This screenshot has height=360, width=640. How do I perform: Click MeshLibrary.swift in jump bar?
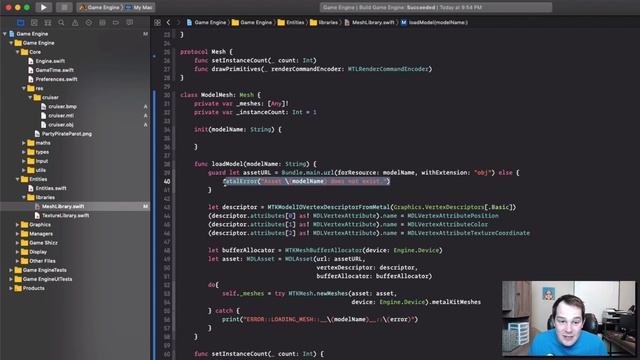pos(369,22)
